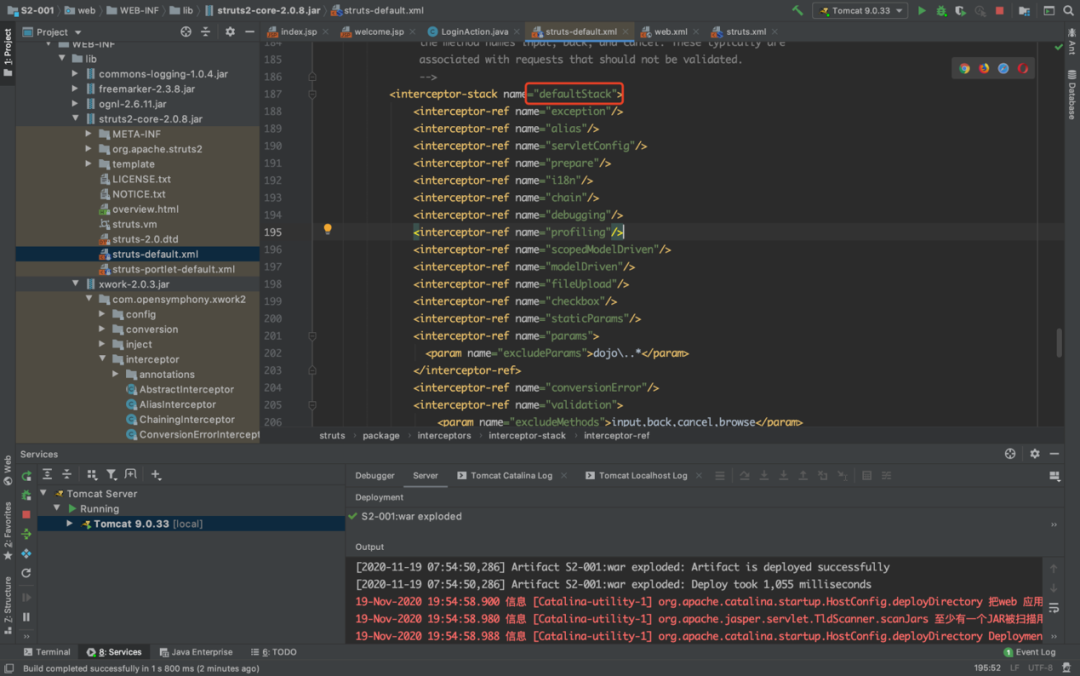Open the Tomcat Localhost Log tab
Viewport: 1080px width, 676px height.
(x=643, y=475)
